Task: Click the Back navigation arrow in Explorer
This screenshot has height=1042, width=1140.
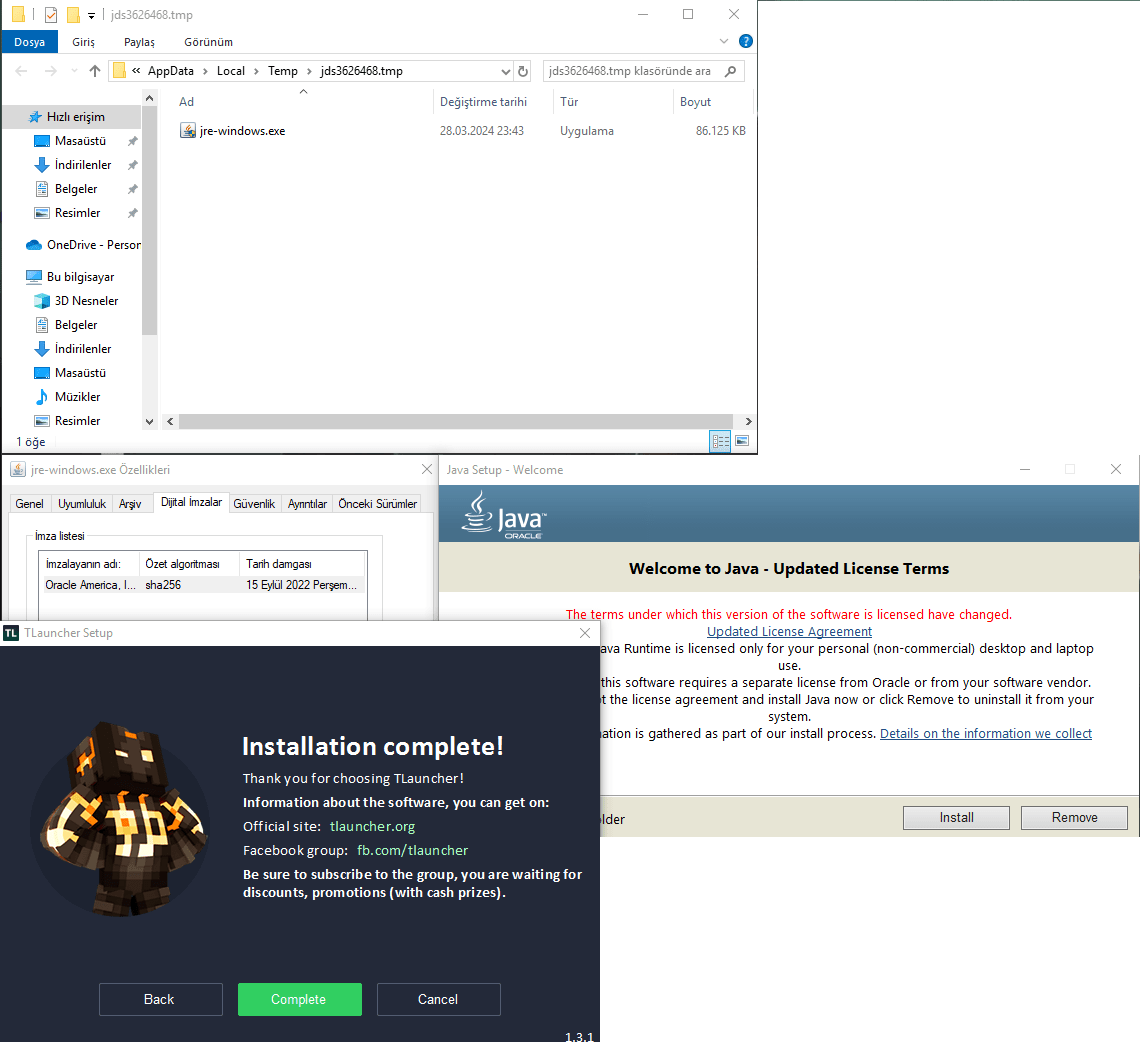Action: coord(21,71)
